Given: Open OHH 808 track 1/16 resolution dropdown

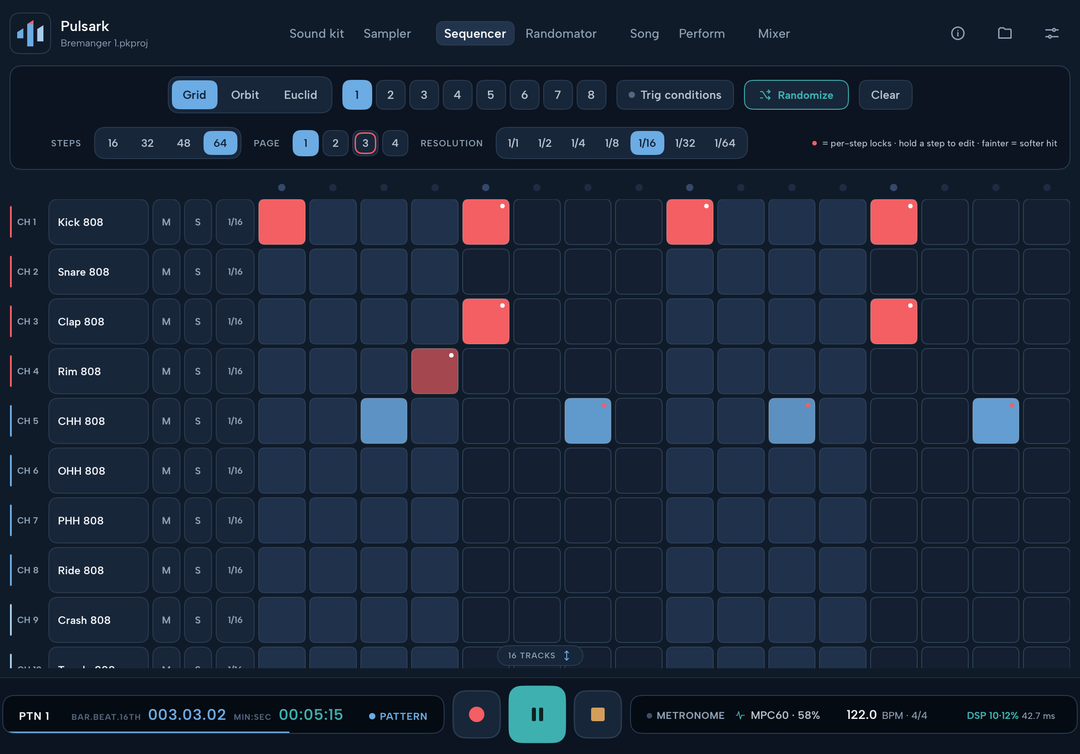Looking at the screenshot, I should click(235, 471).
